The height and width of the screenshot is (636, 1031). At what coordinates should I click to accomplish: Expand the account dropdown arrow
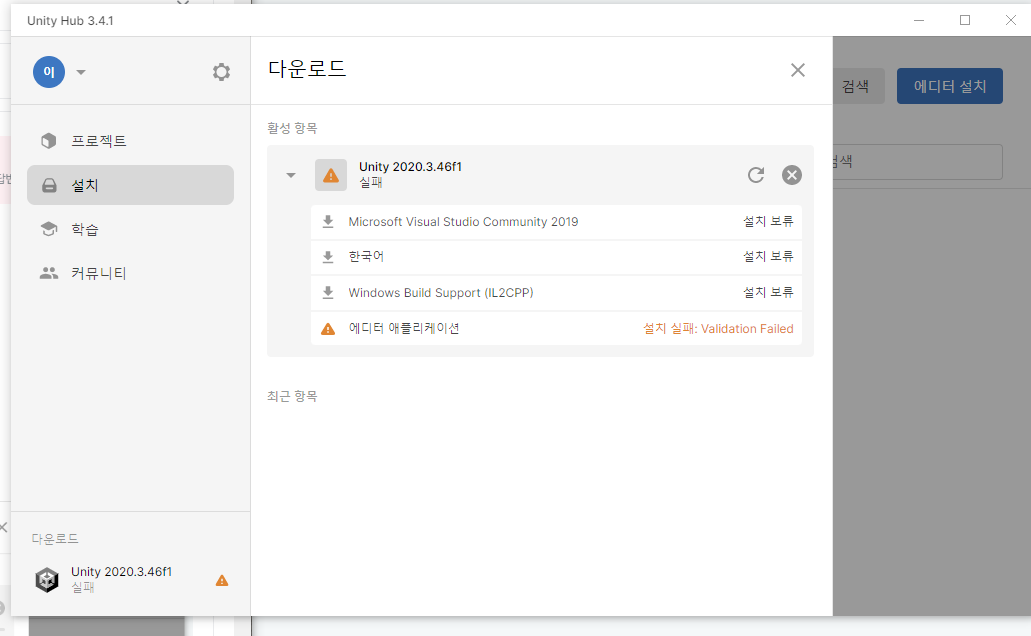point(81,72)
